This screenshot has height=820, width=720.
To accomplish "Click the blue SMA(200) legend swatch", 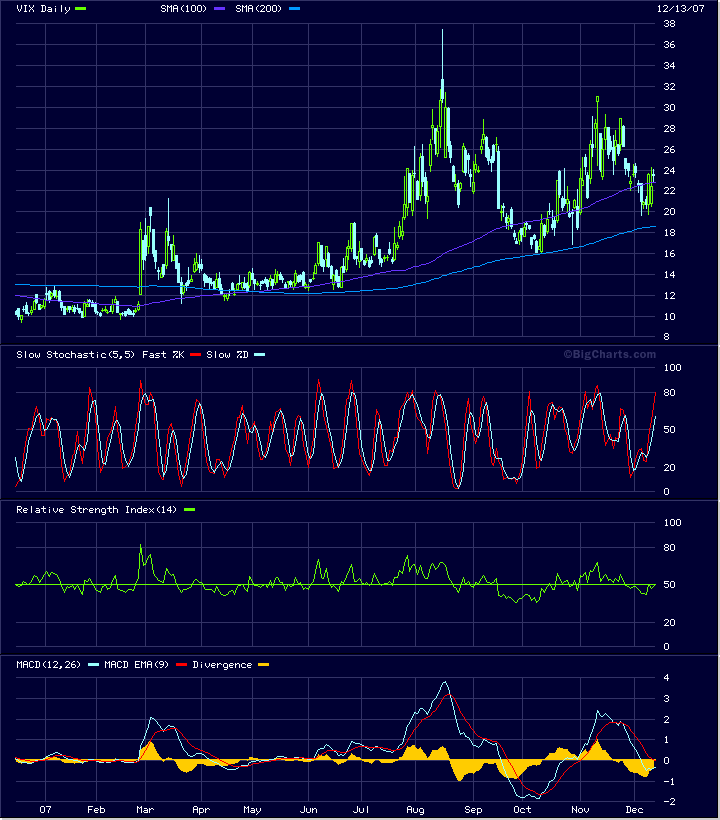I will click(294, 9).
